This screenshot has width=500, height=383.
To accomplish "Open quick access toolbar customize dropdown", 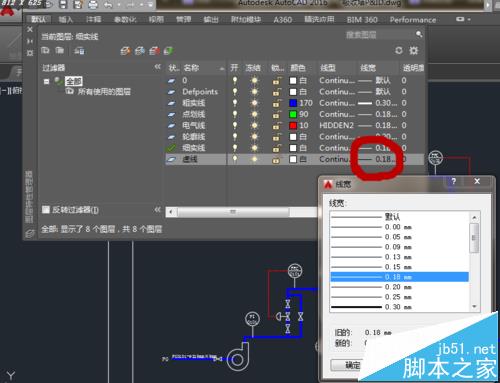I will click(151, 5).
